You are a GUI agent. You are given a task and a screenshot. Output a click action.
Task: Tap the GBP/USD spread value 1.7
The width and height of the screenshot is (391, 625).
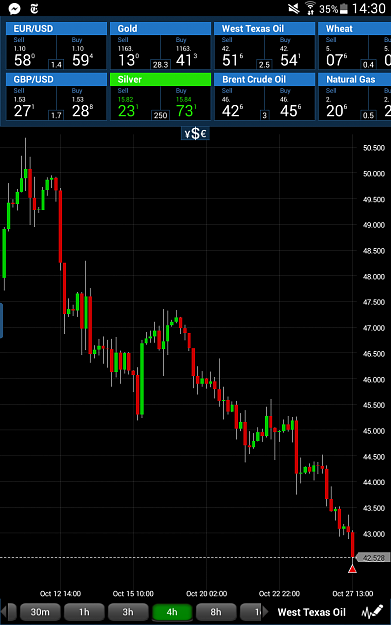click(56, 115)
